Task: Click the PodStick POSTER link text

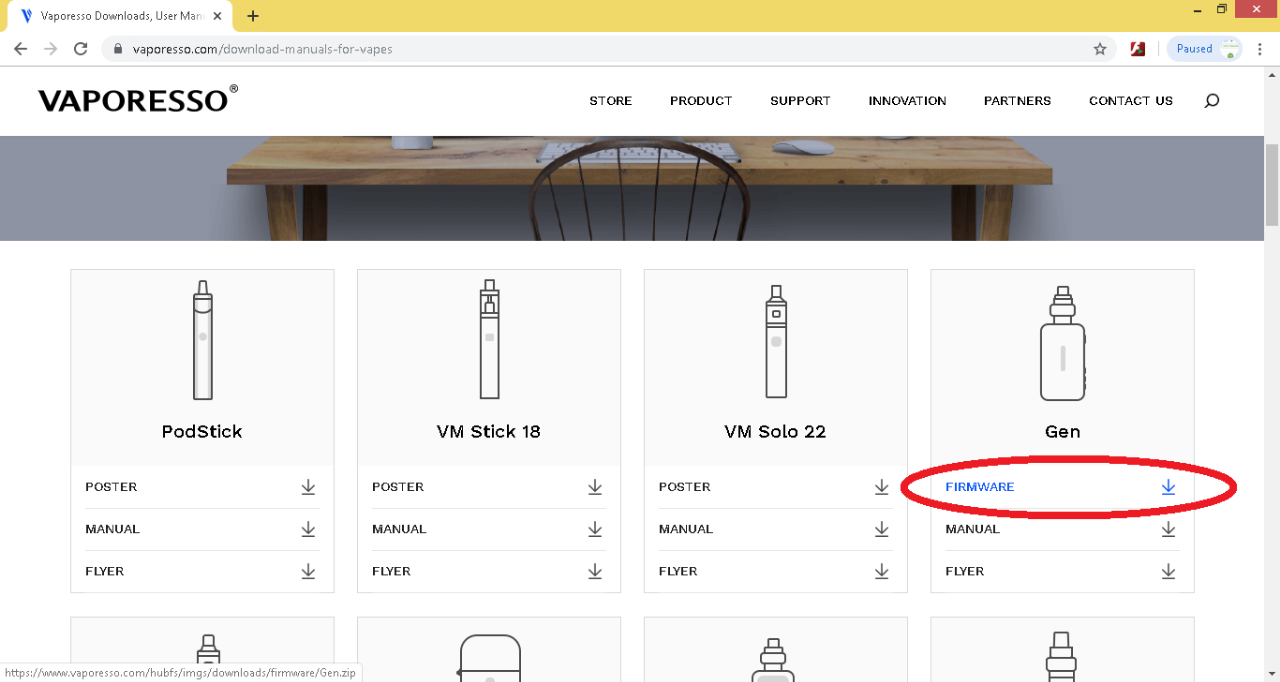Action: [111, 487]
